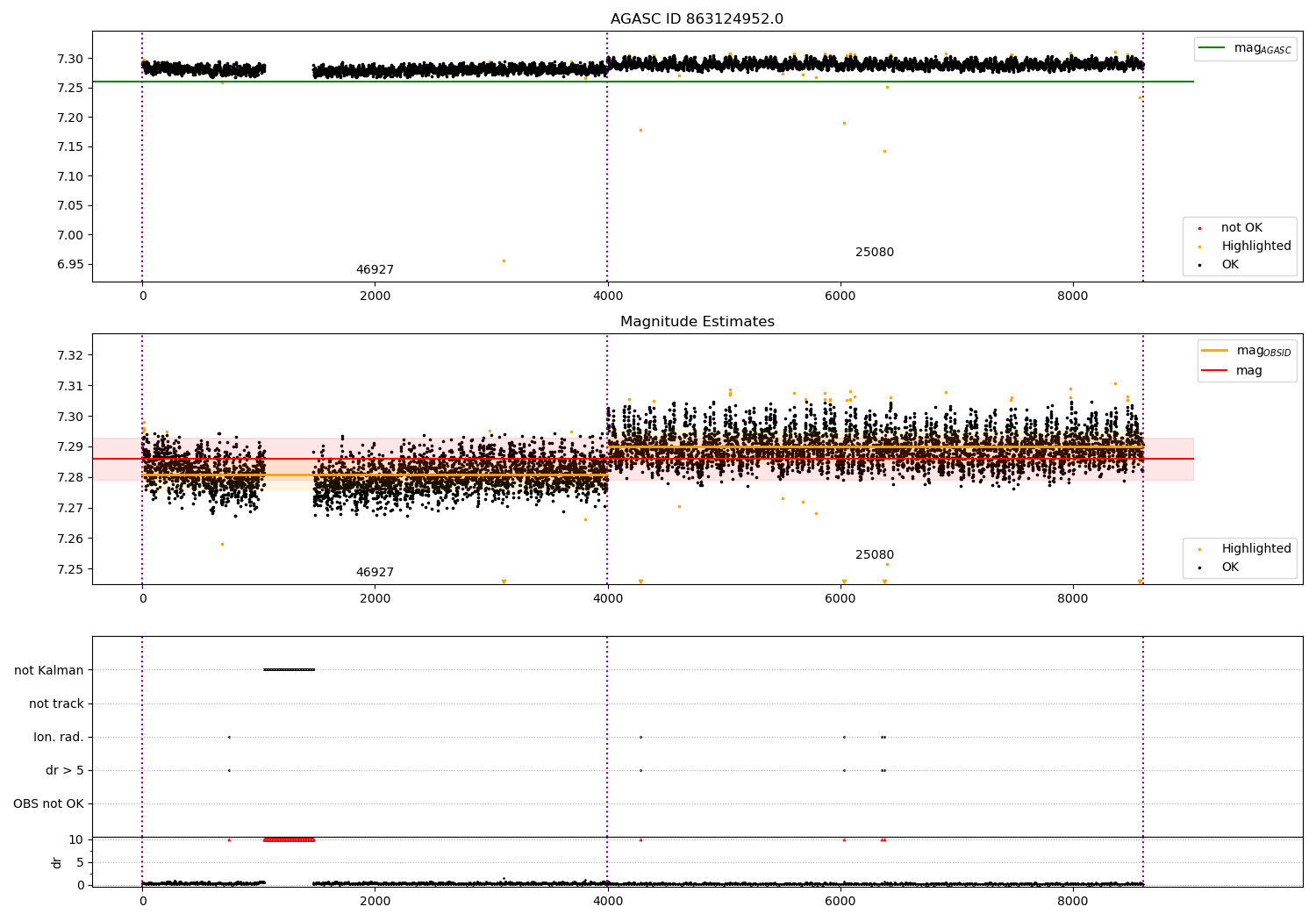
Task: Click the 7.32 y-axis tick label
Action: click(x=70, y=355)
